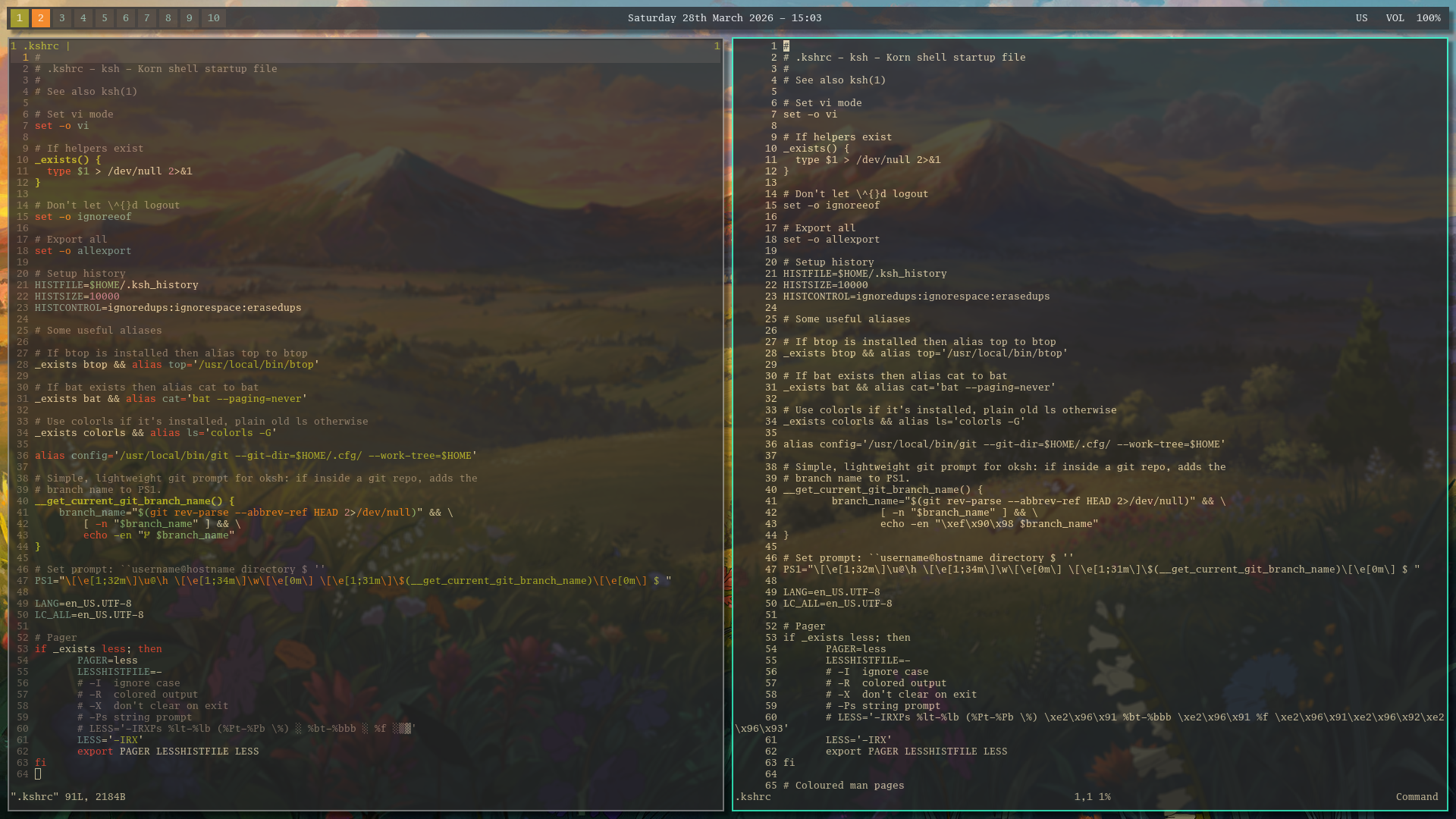Select workspace 7
The height and width of the screenshot is (819, 1456).
click(147, 17)
